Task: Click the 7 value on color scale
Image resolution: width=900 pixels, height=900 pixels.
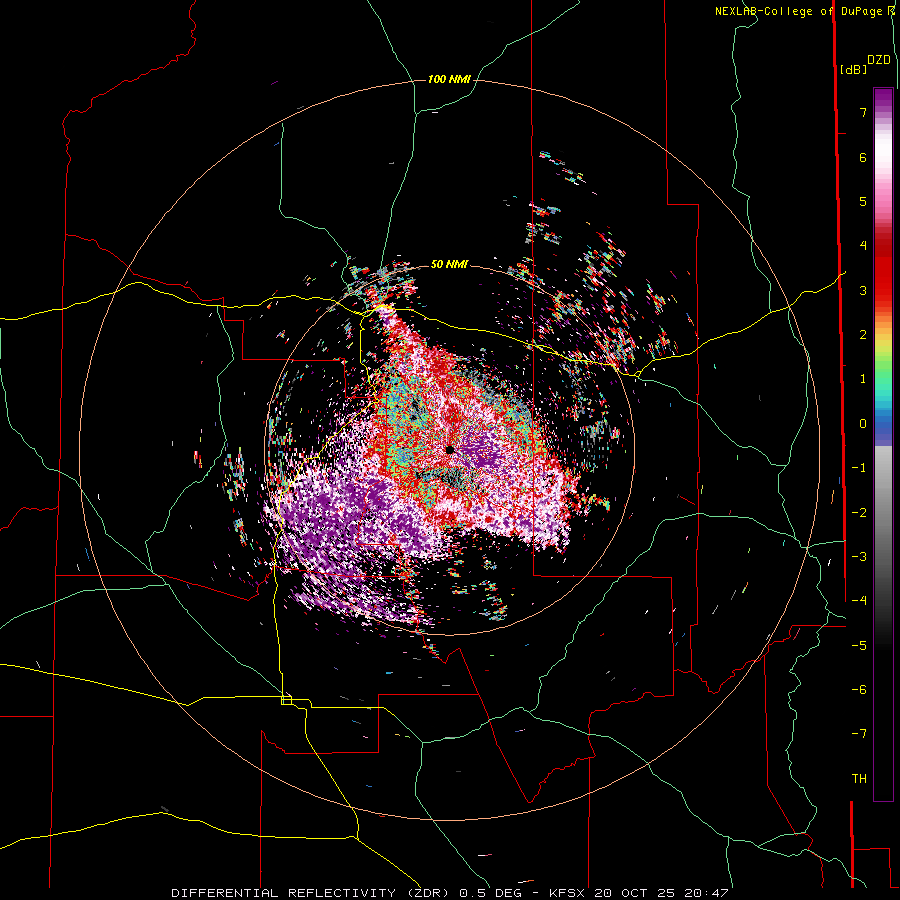Action: coord(863,112)
